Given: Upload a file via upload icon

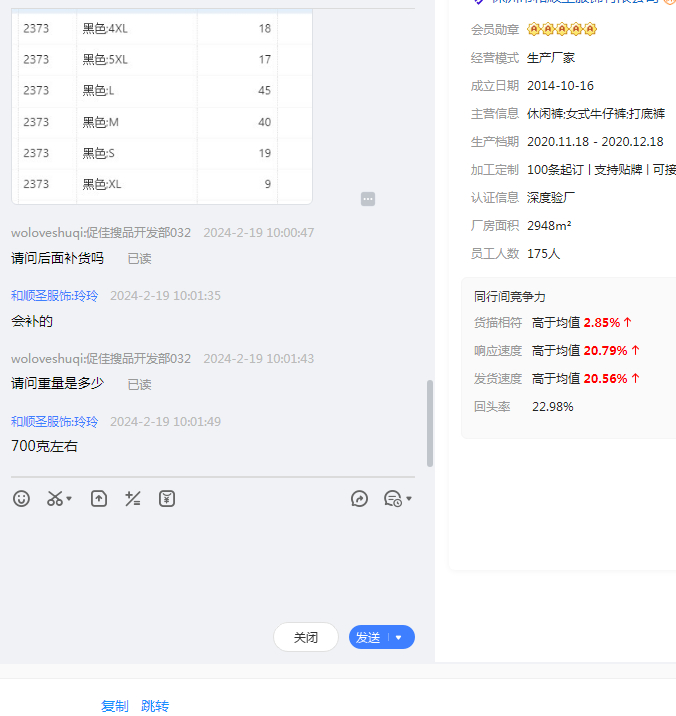Looking at the screenshot, I should pos(99,499).
